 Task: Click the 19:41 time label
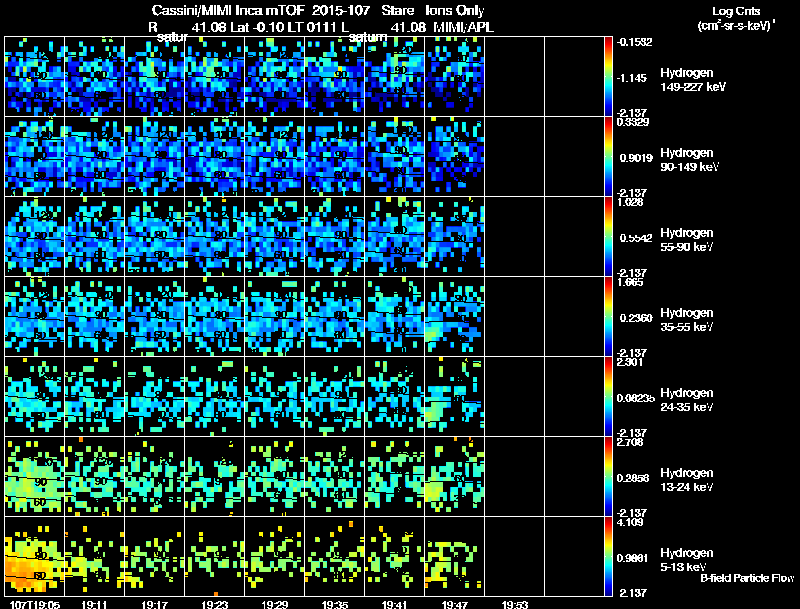tap(394, 604)
